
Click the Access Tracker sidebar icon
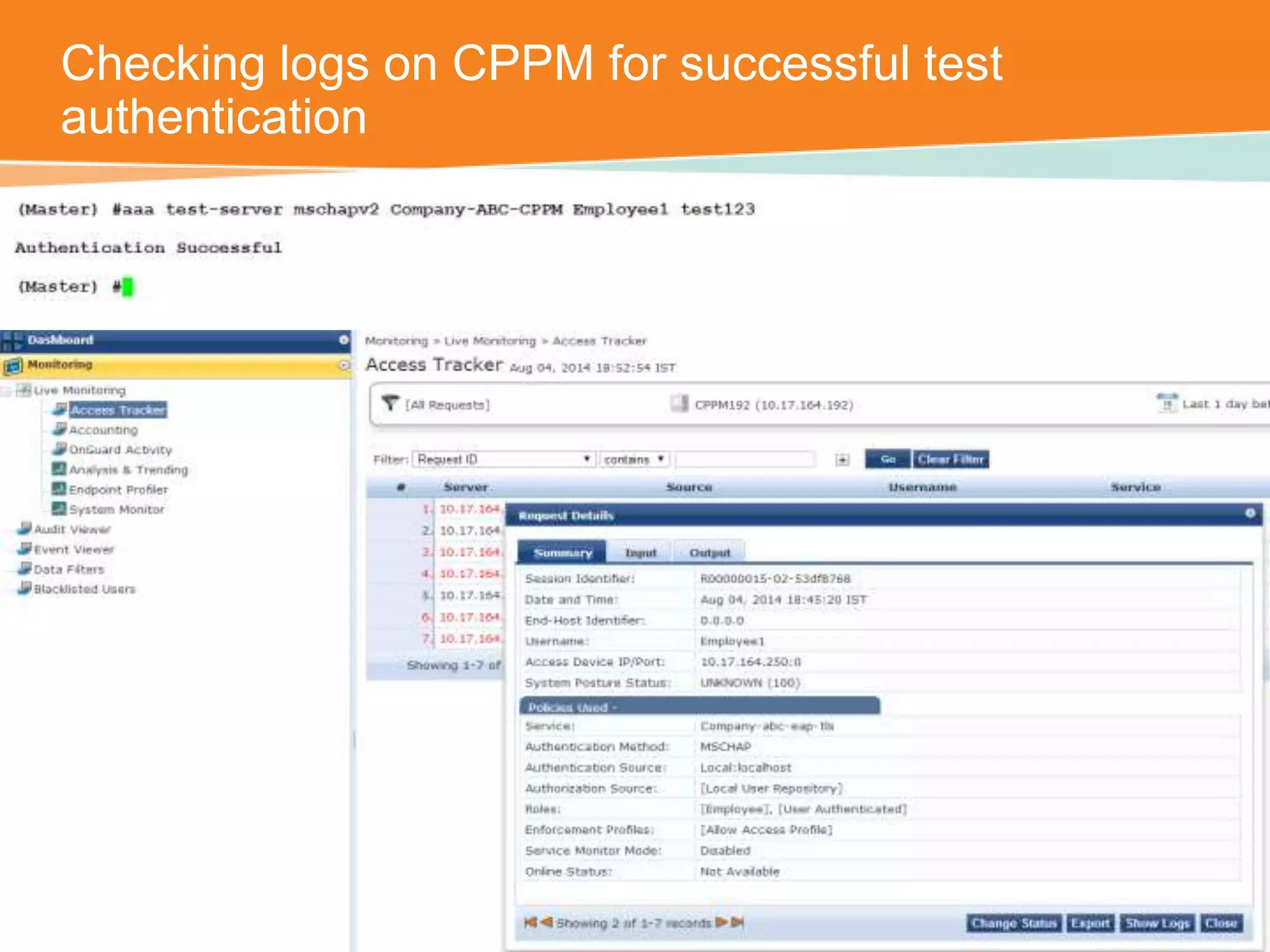60,409
